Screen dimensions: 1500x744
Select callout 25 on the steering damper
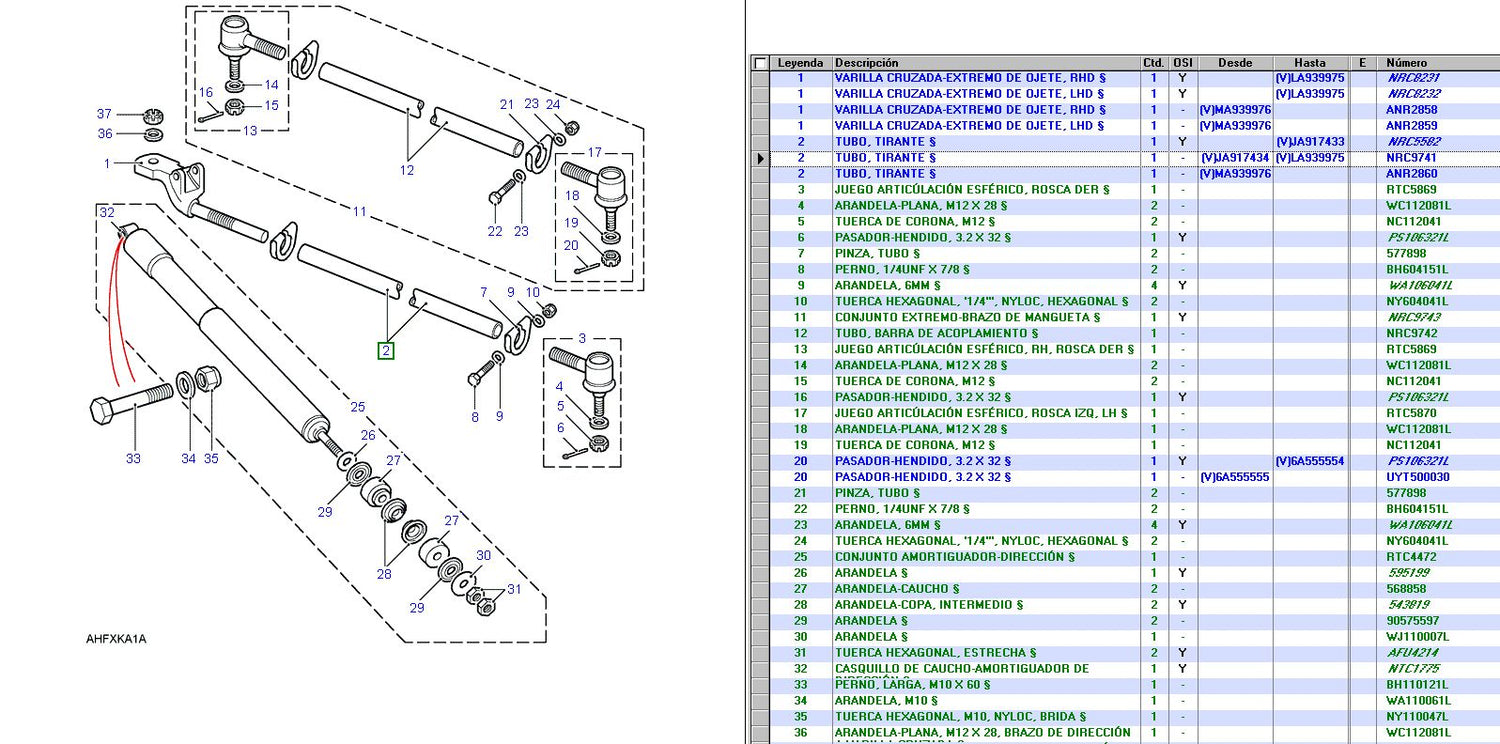tap(357, 407)
